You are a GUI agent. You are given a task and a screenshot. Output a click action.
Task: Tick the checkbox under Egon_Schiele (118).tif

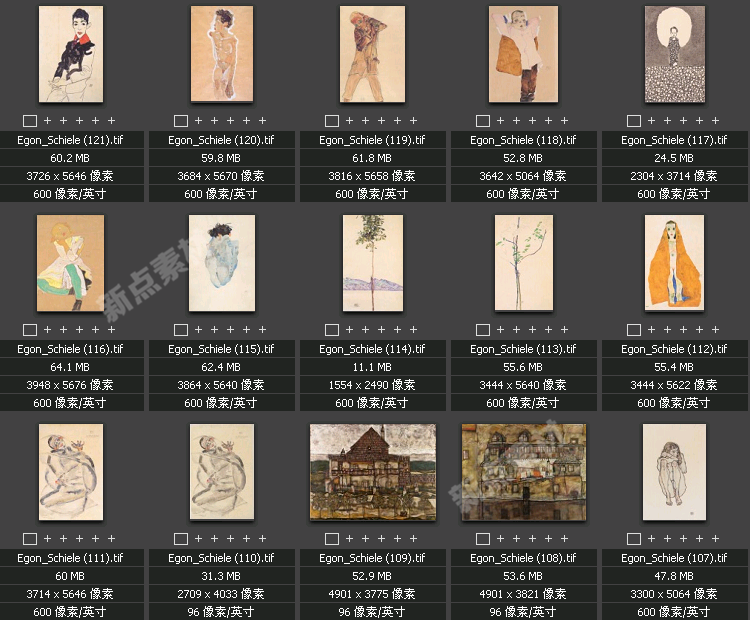(483, 121)
